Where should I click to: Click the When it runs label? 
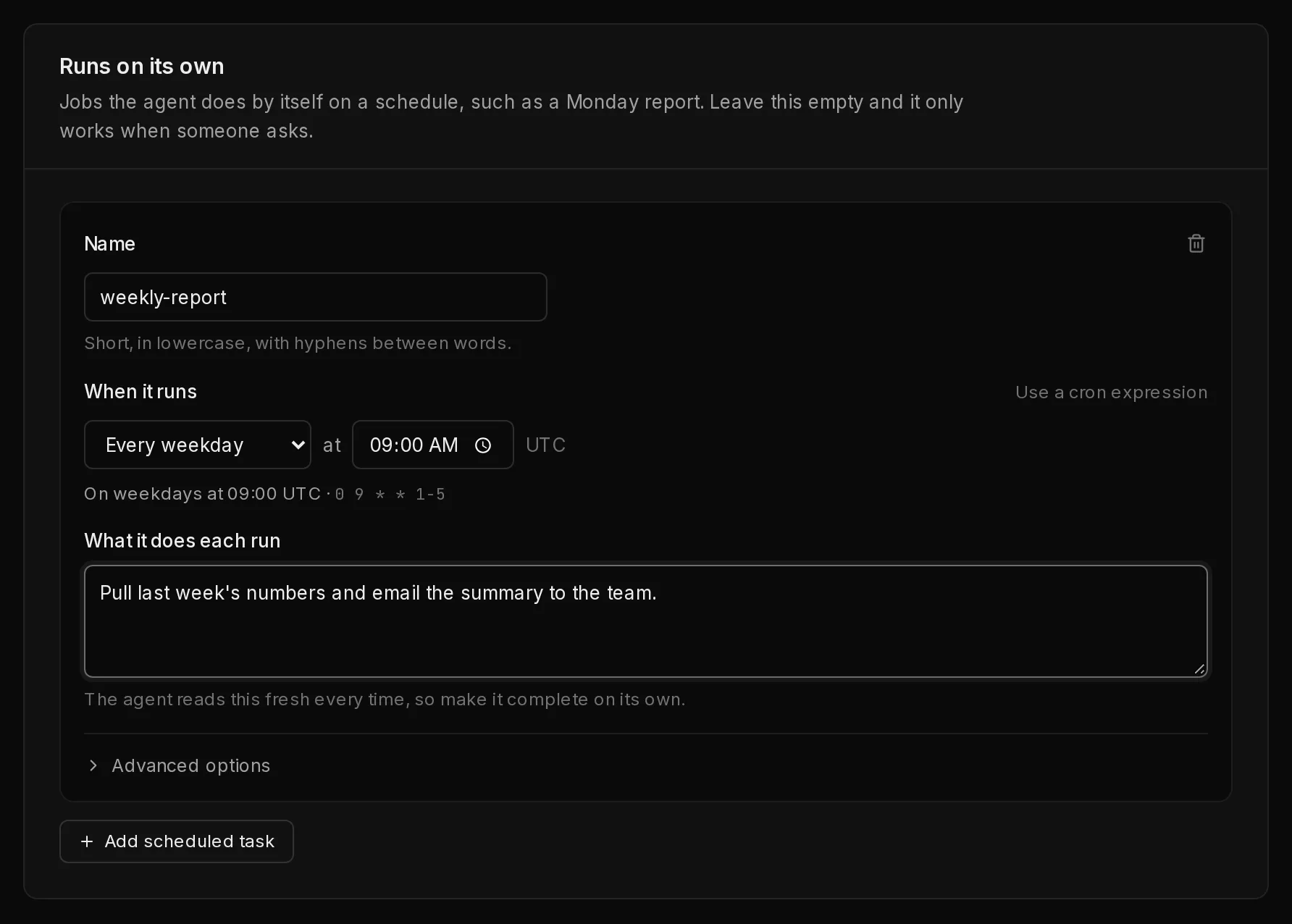(x=140, y=392)
